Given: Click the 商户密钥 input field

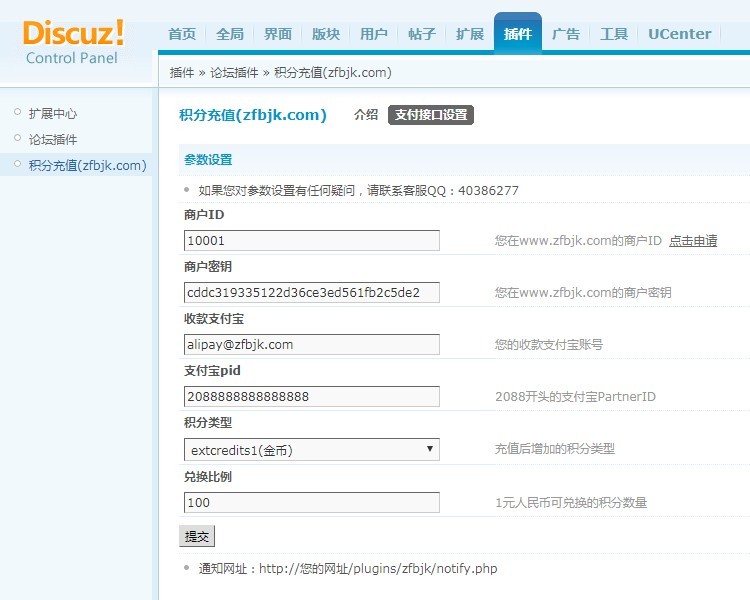Looking at the screenshot, I should click(x=312, y=292).
